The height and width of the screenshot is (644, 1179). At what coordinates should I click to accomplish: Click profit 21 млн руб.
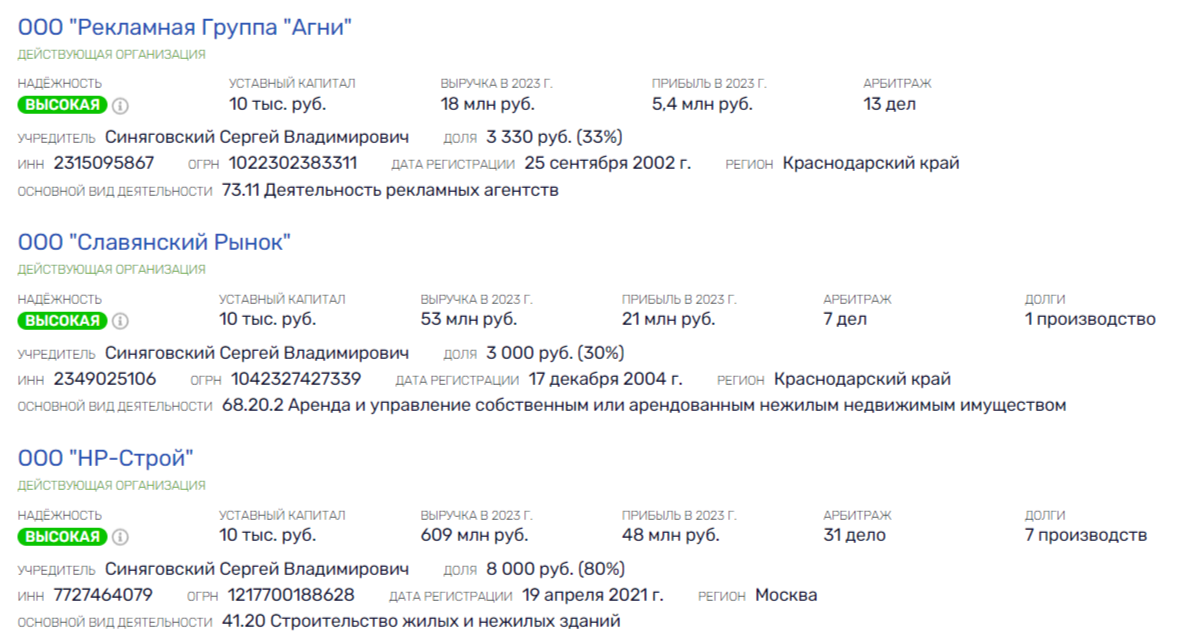click(668, 320)
